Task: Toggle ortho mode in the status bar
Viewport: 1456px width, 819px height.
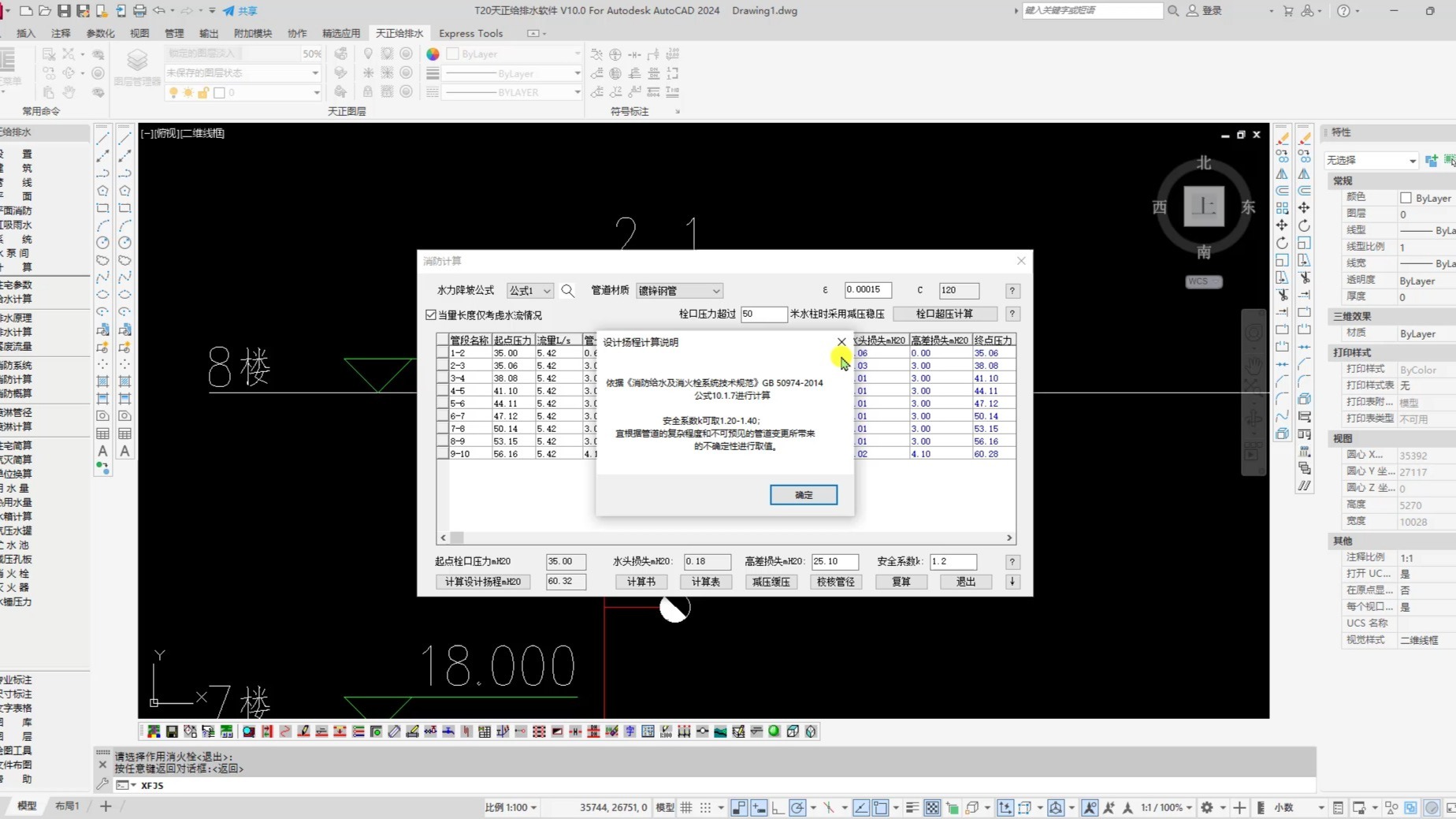Action: pyautogui.click(x=778, y=807)
